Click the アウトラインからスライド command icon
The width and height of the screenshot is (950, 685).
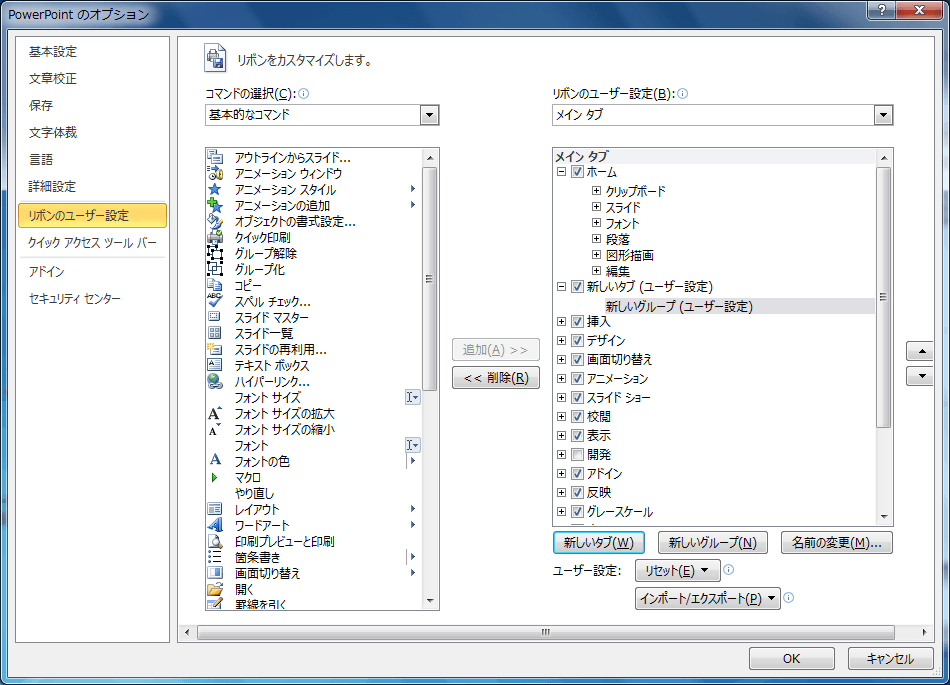pos(215,157)
